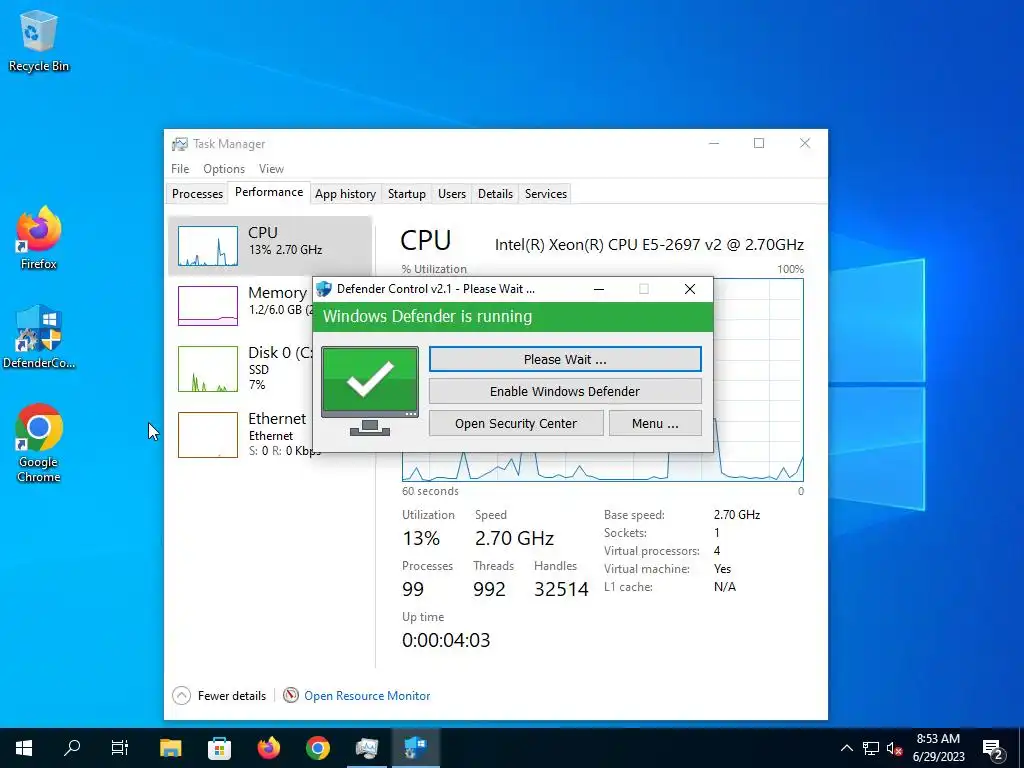Switch to Task Manager taskbar icon

(x=366, y=748)
